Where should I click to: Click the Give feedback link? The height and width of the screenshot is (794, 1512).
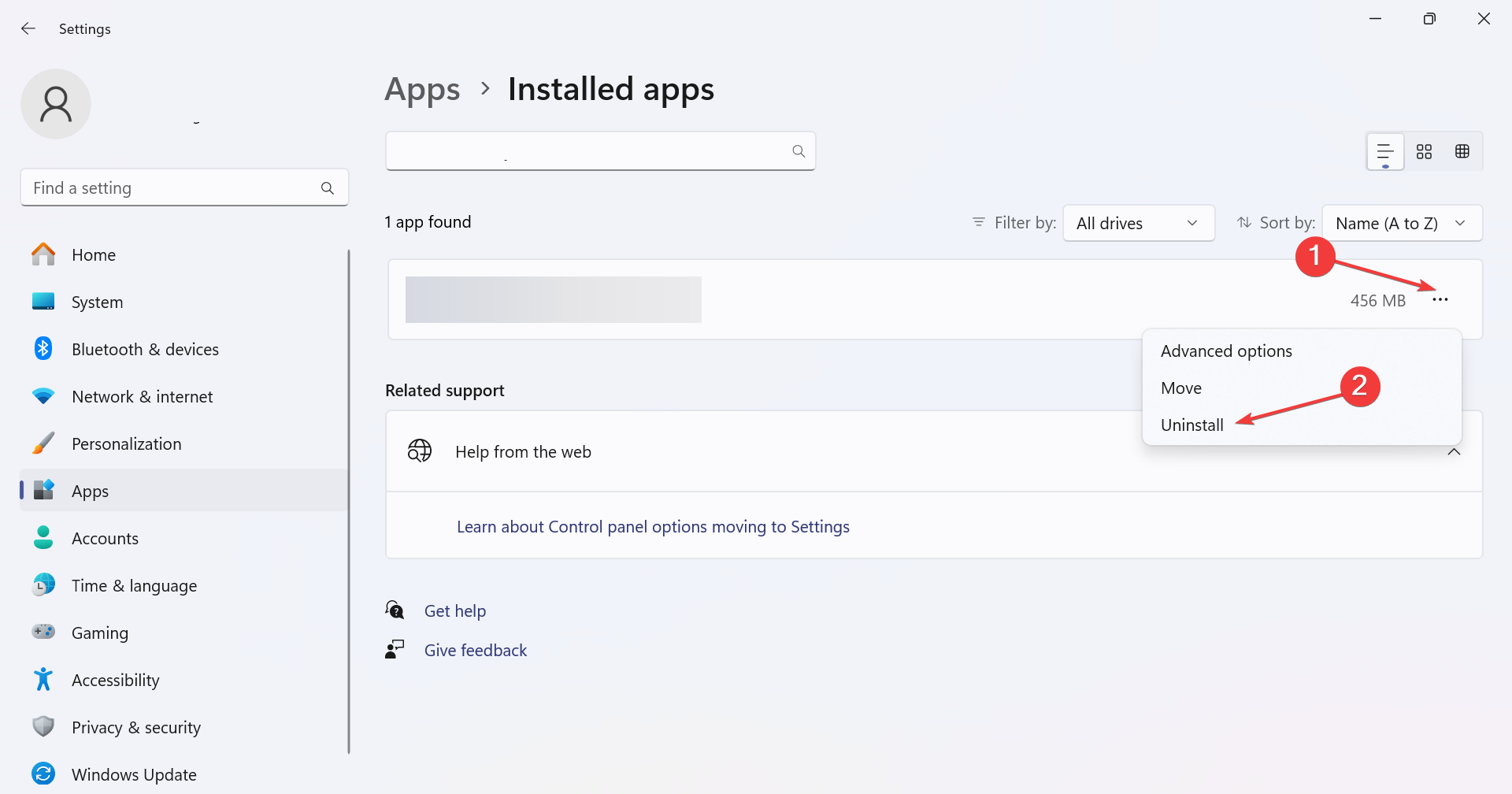click(x=476, y=650)
